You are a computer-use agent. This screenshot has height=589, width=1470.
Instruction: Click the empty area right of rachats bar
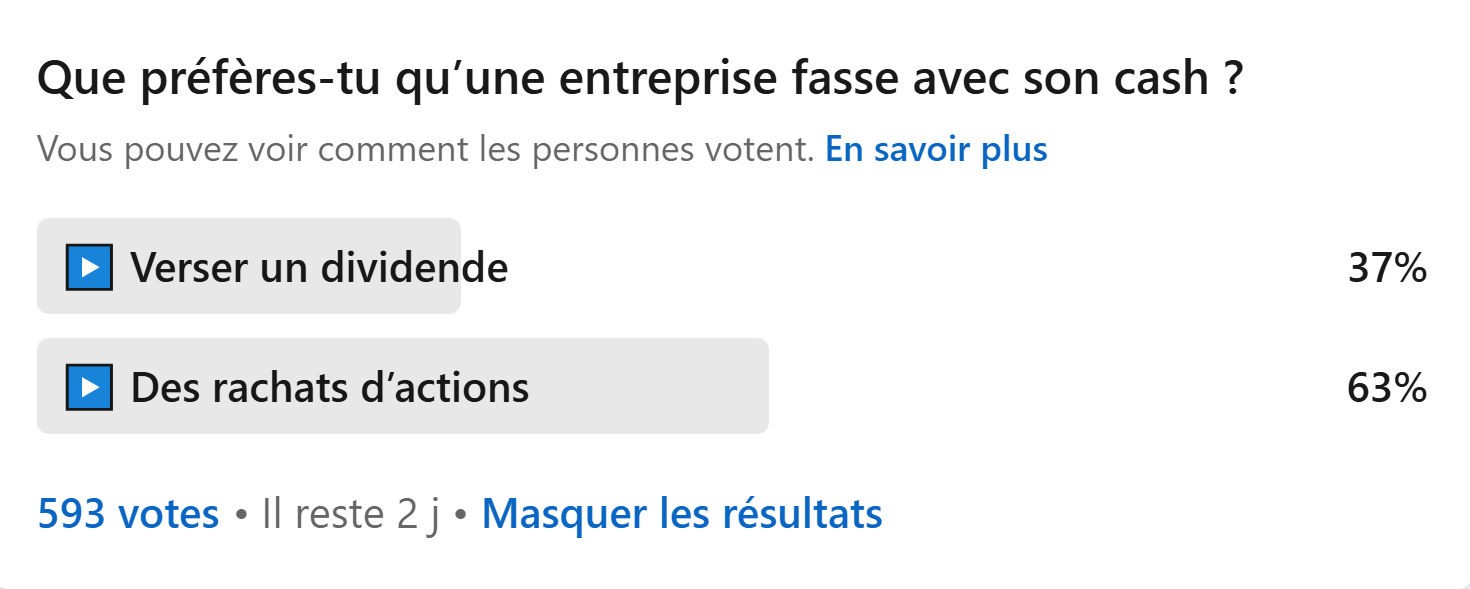click(x=1055, y=386)
